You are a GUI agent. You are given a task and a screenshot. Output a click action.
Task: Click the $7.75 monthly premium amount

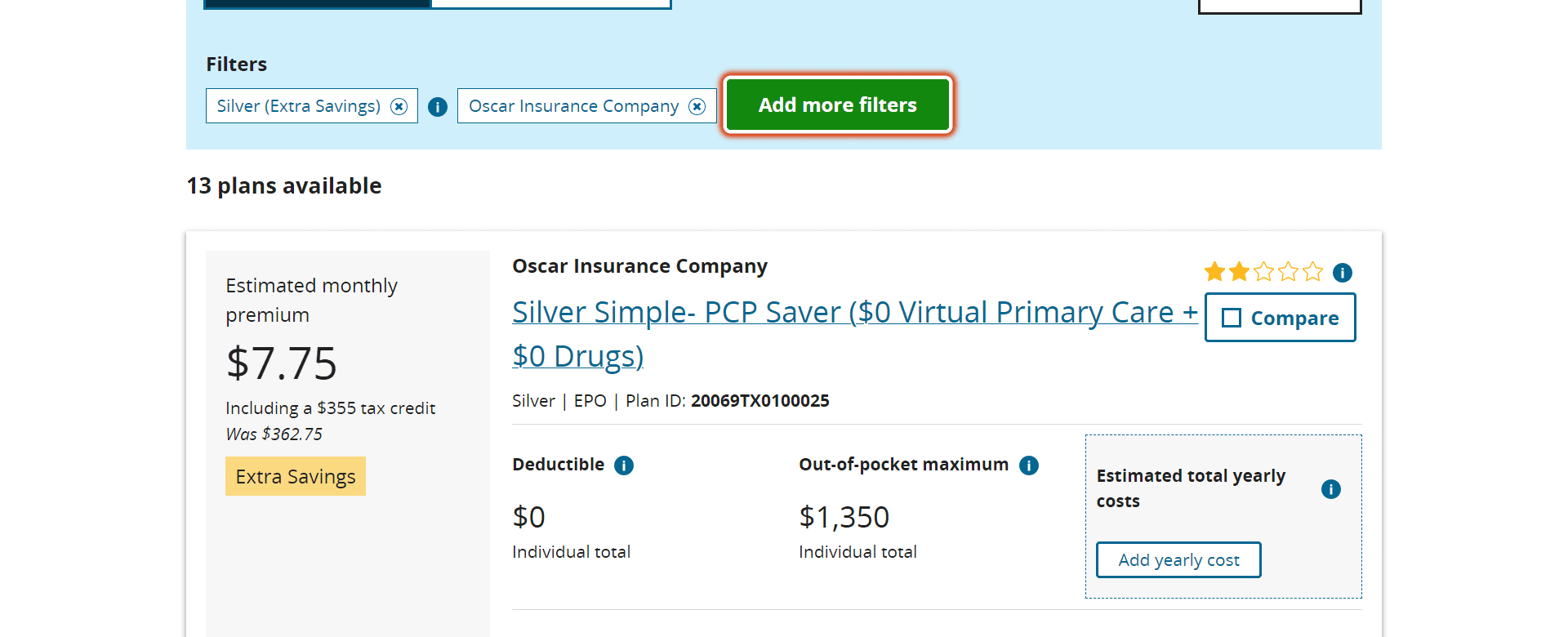point(282,363)
